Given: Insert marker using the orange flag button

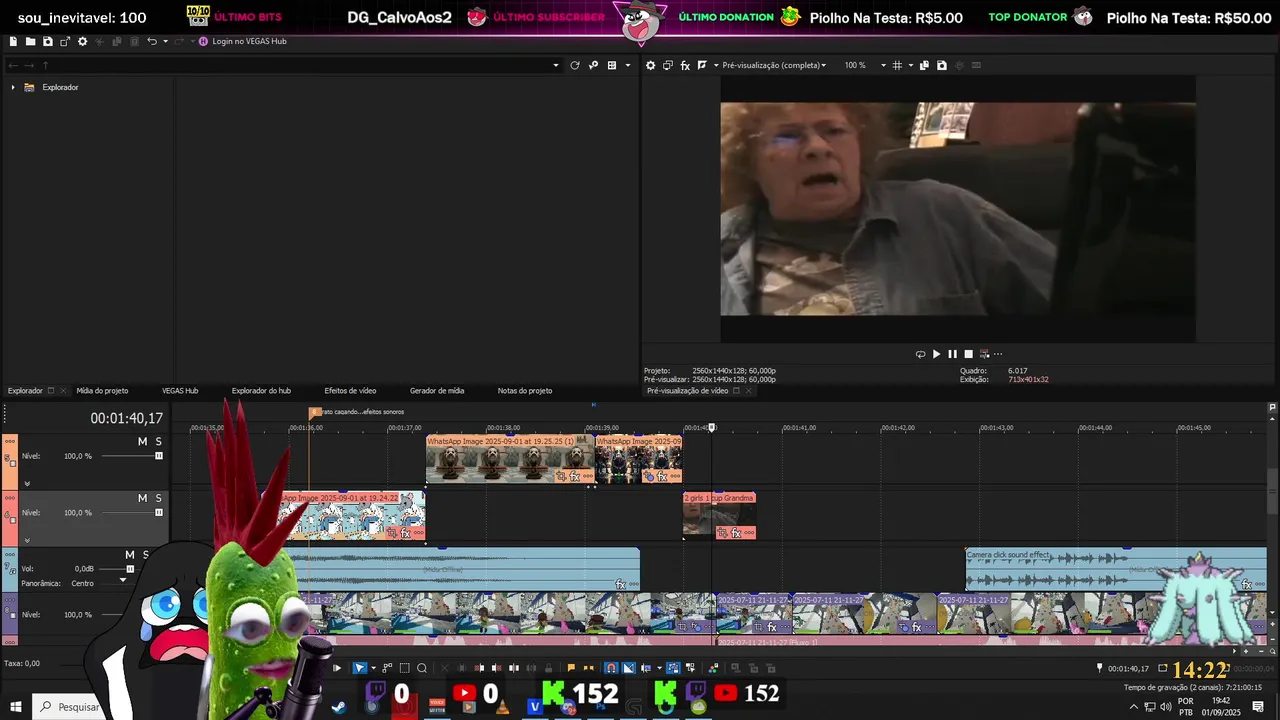Looking at the screenshot, I should (x=571, y=668).
